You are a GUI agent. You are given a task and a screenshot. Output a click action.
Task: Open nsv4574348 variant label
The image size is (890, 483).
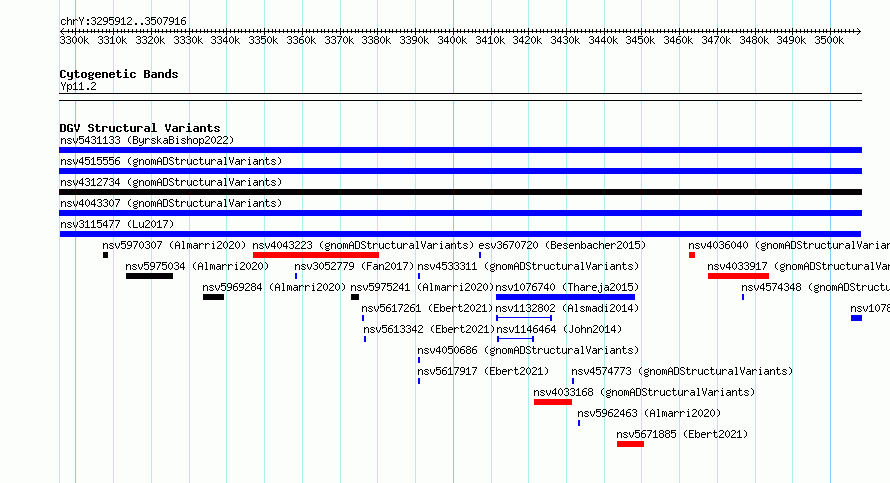816,287
